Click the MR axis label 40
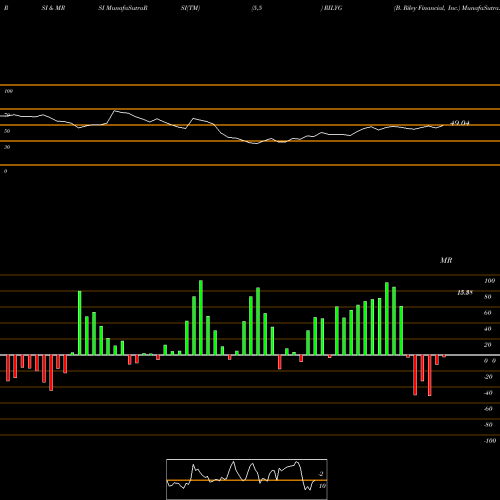The height and width of the screenshot is (500, 500). 488,329
